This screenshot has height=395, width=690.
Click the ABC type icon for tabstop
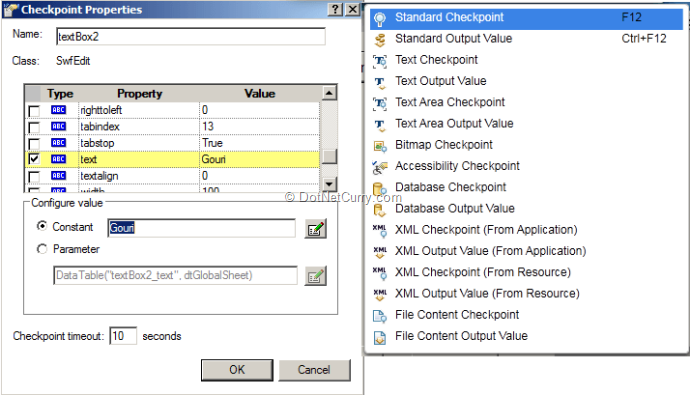[x=59, y=143]
